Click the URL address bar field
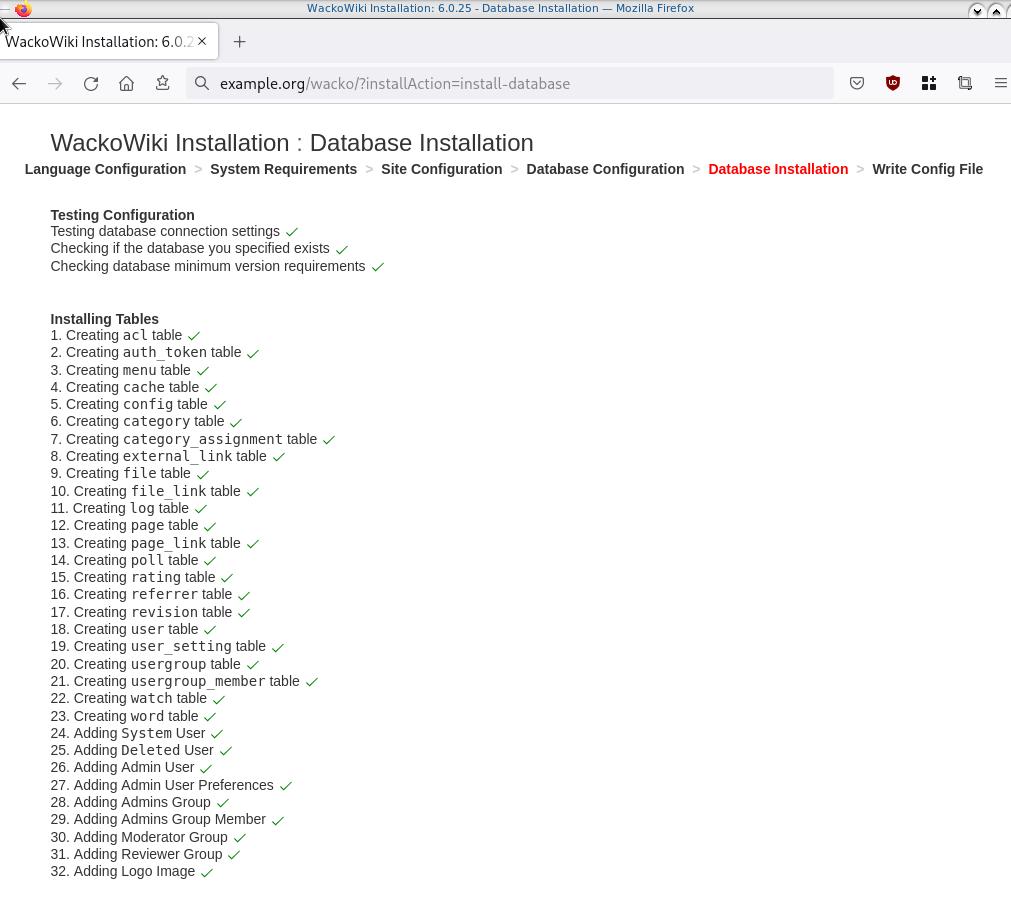The image size is (1011, 900). pos(520,84)
